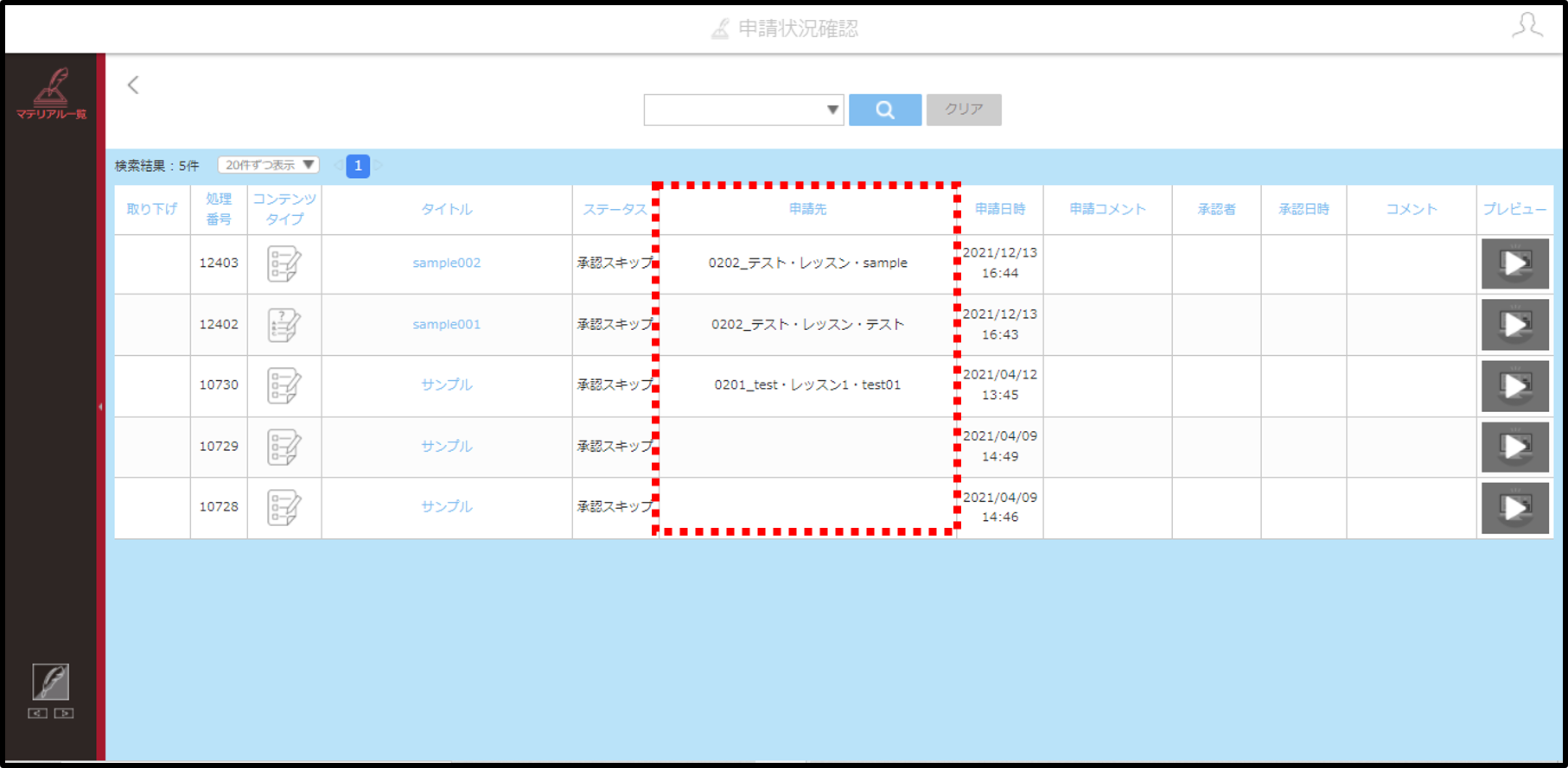Click the feather pen icon in sidebar bottom
The height and width of the screenshot is (768, 1568).
click(51, 682)
